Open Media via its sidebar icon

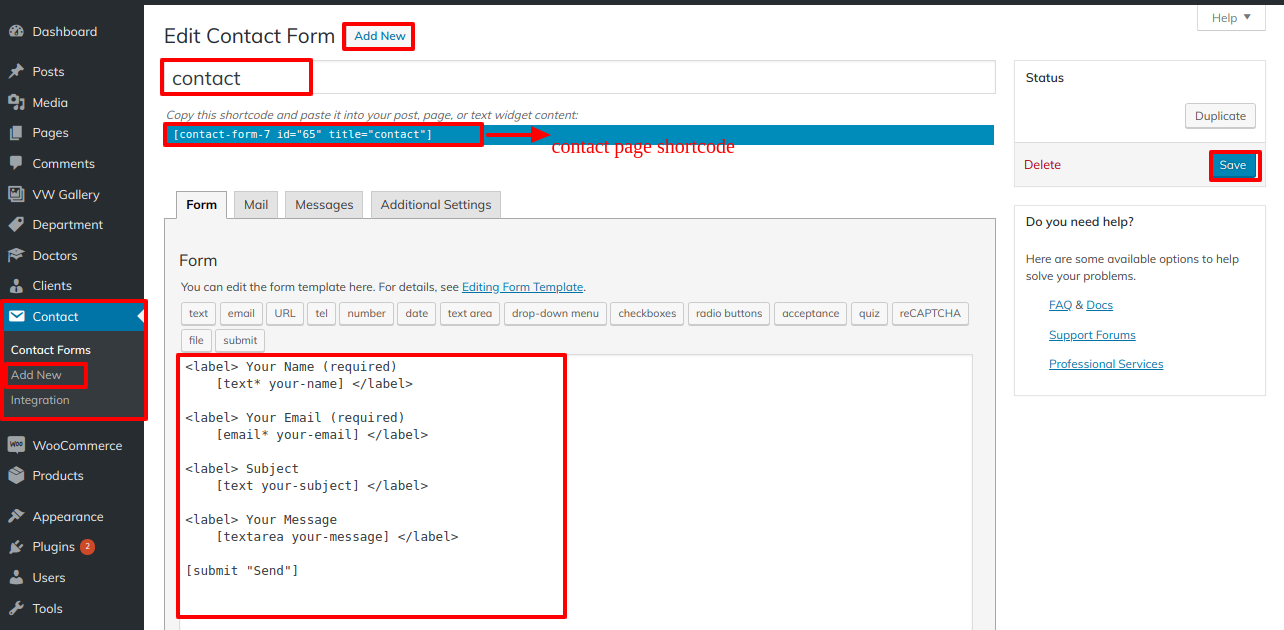click(x=16, y=103)
